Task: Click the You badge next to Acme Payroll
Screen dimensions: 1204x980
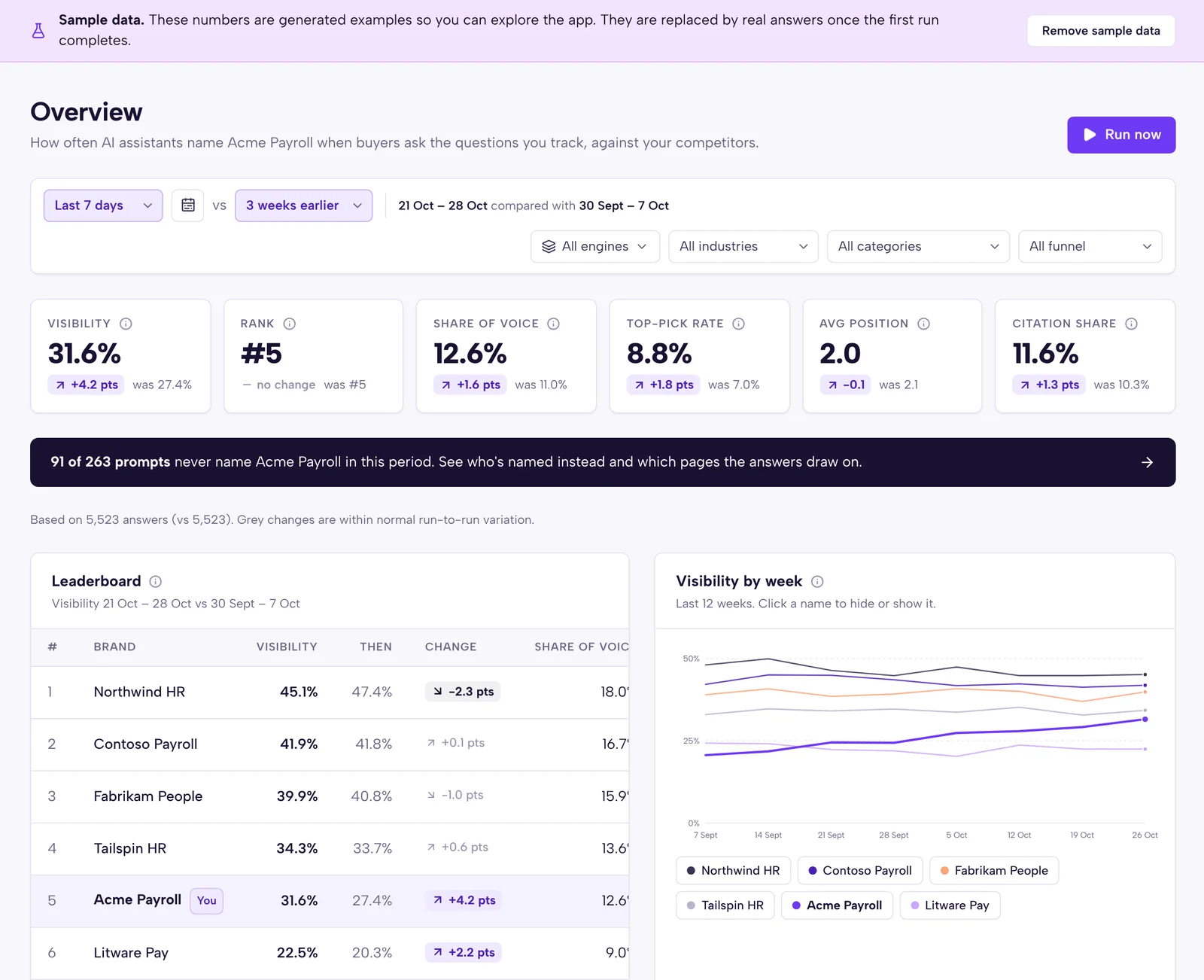Action: pyautogui.click(x=206, y=901)
